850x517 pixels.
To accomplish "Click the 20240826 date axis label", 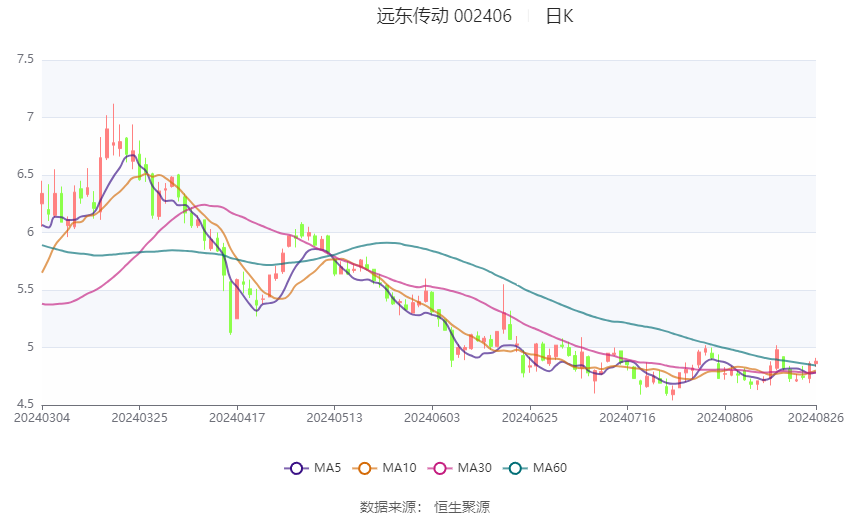I will [816, 418].
